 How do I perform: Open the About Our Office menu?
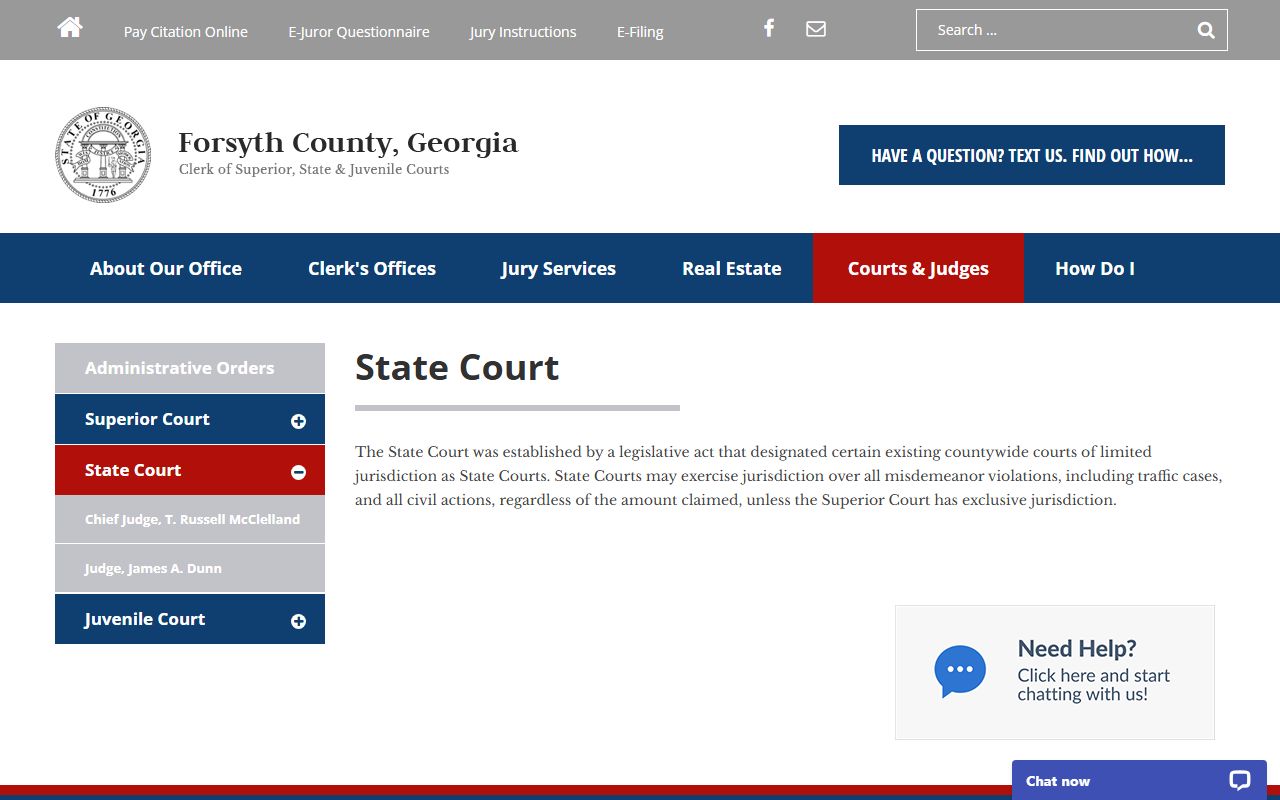166,268
